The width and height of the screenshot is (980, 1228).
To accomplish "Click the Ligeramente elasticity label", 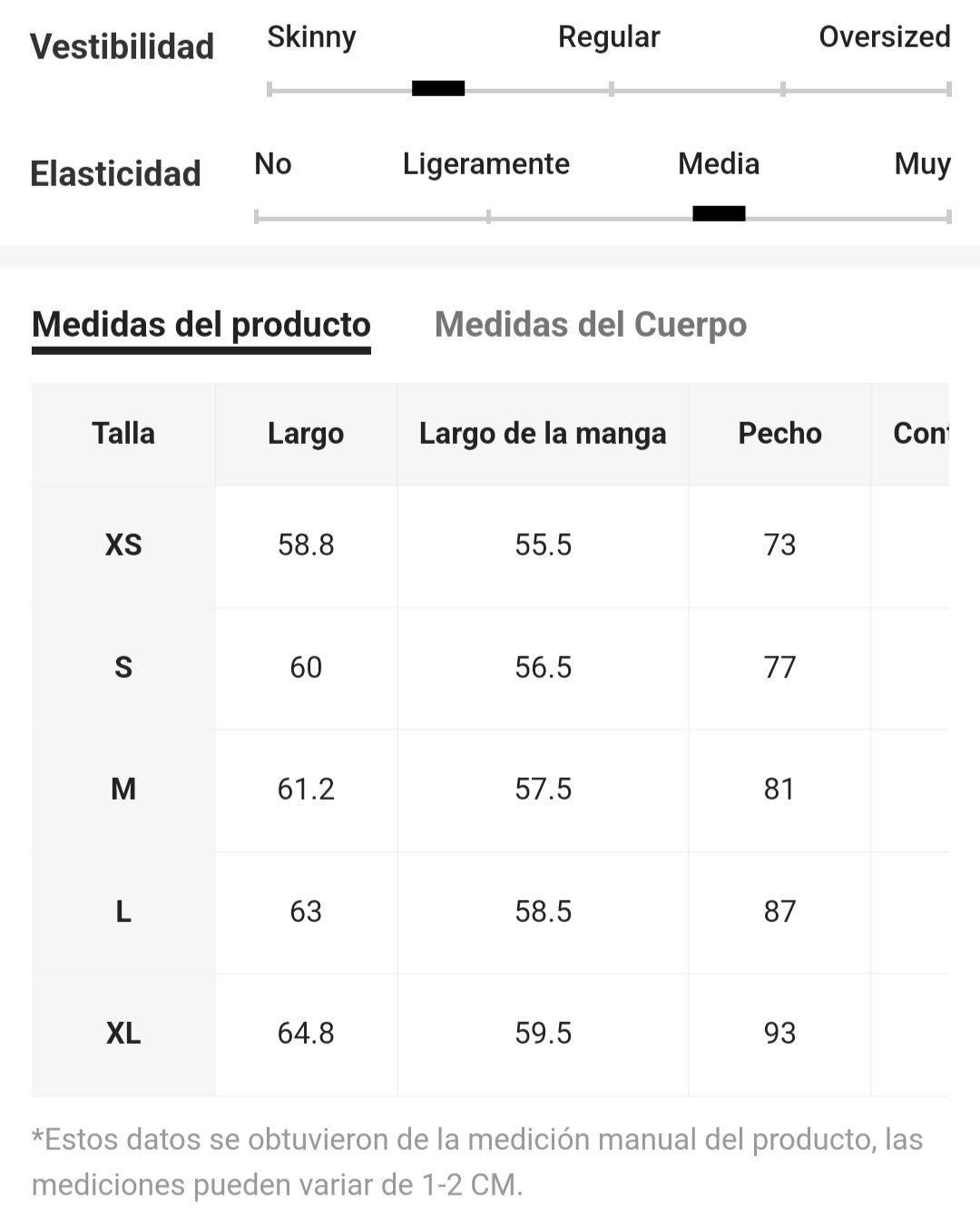I will tap(486, 164).
